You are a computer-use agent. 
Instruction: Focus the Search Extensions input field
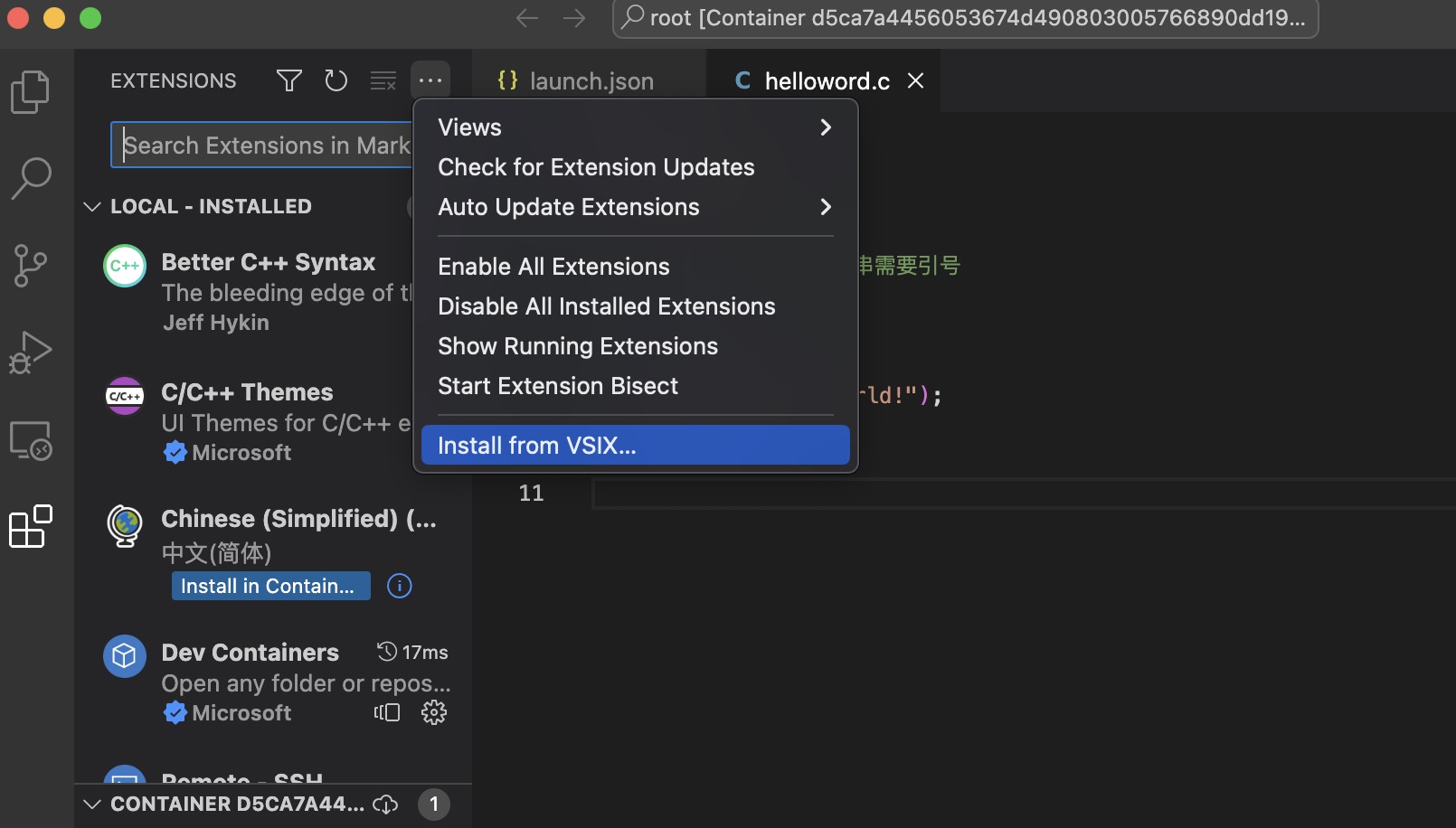[x=264, y=146]
